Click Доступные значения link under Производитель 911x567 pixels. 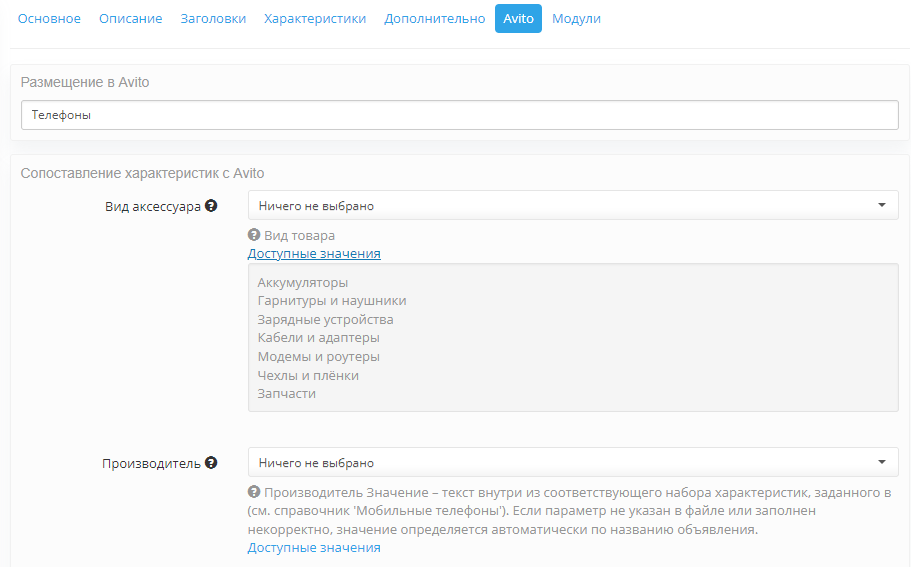point(314,547)
